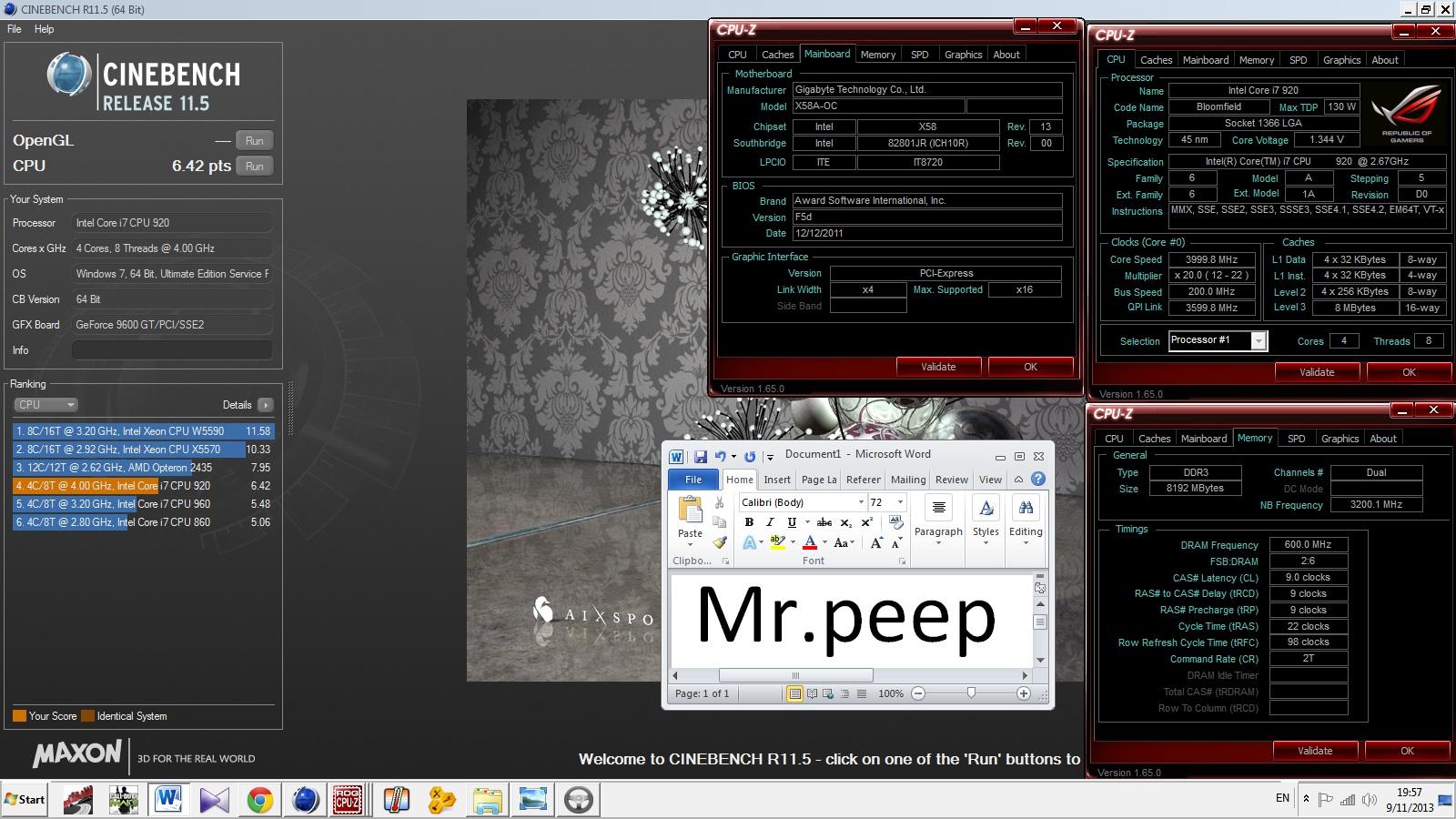Activate the Format Painter brush
The height and width of the screenshot is (819, 1456).
pos(719,542)
